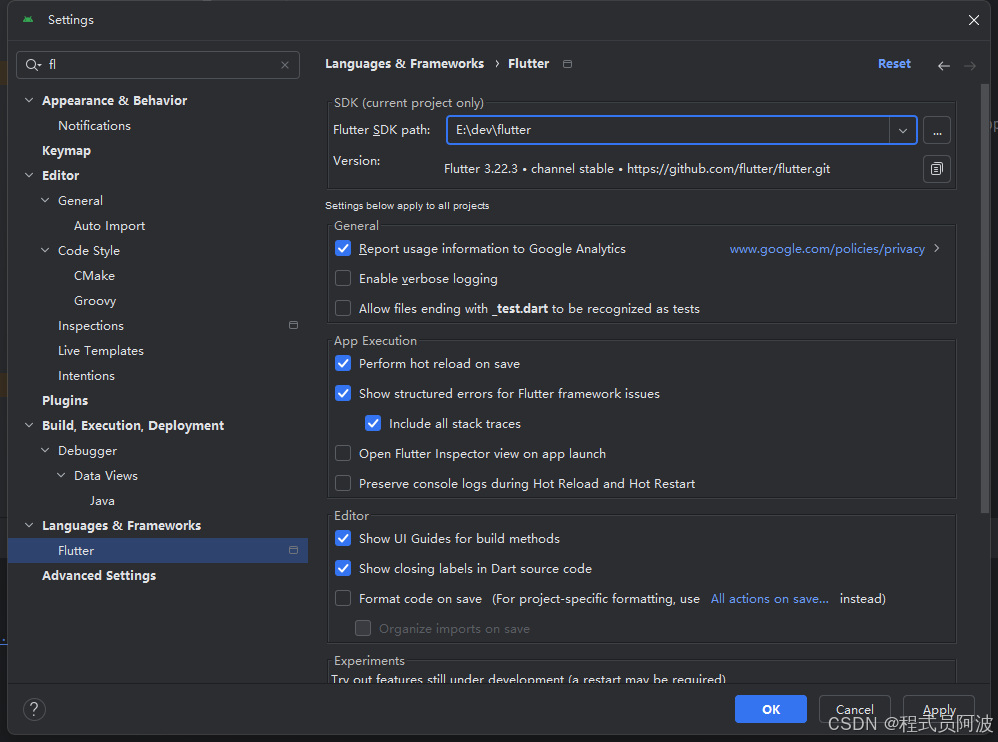Select Flutter in the settings tree
Screen dimensions: 998x742
(x=158, y=550)
